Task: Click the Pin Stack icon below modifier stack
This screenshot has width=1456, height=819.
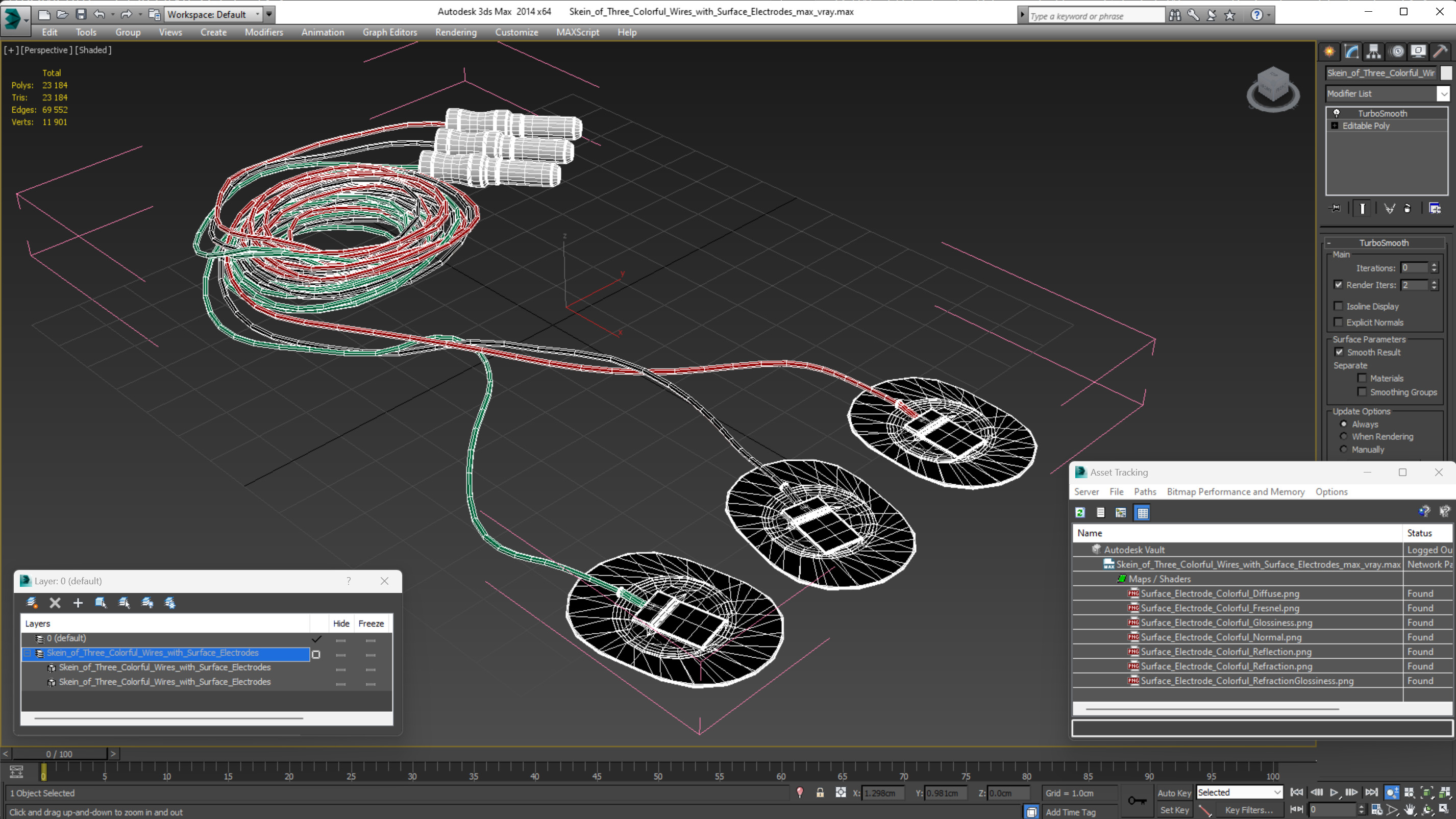Action: point(1335,208)
